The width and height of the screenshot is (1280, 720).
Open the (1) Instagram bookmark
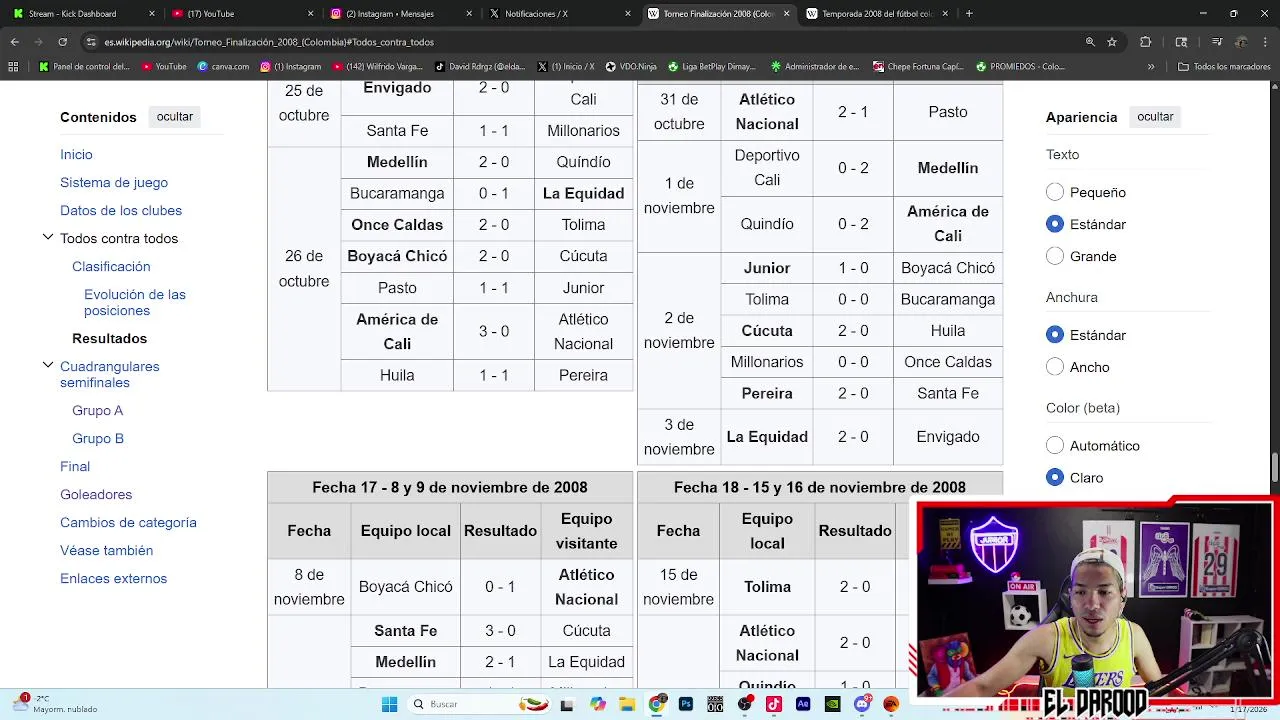[291, 67]
